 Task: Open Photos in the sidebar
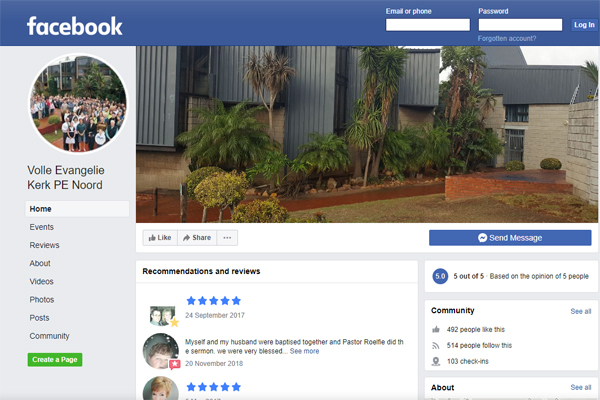click(x=43, y=300)
